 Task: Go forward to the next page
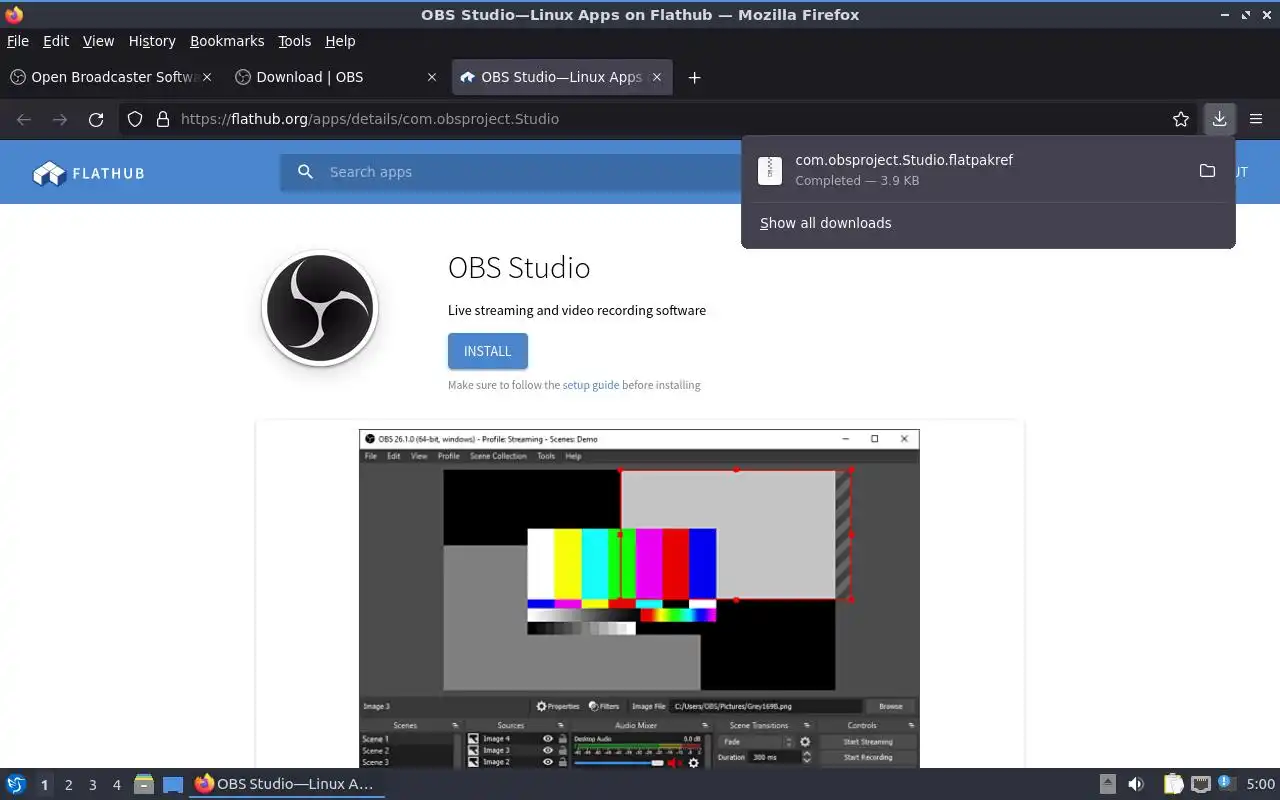[60, 119]
